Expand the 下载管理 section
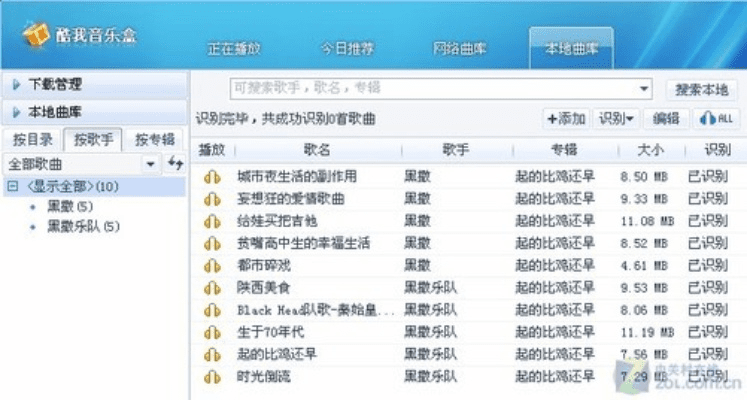747x400 pixels. click(95, 85)
